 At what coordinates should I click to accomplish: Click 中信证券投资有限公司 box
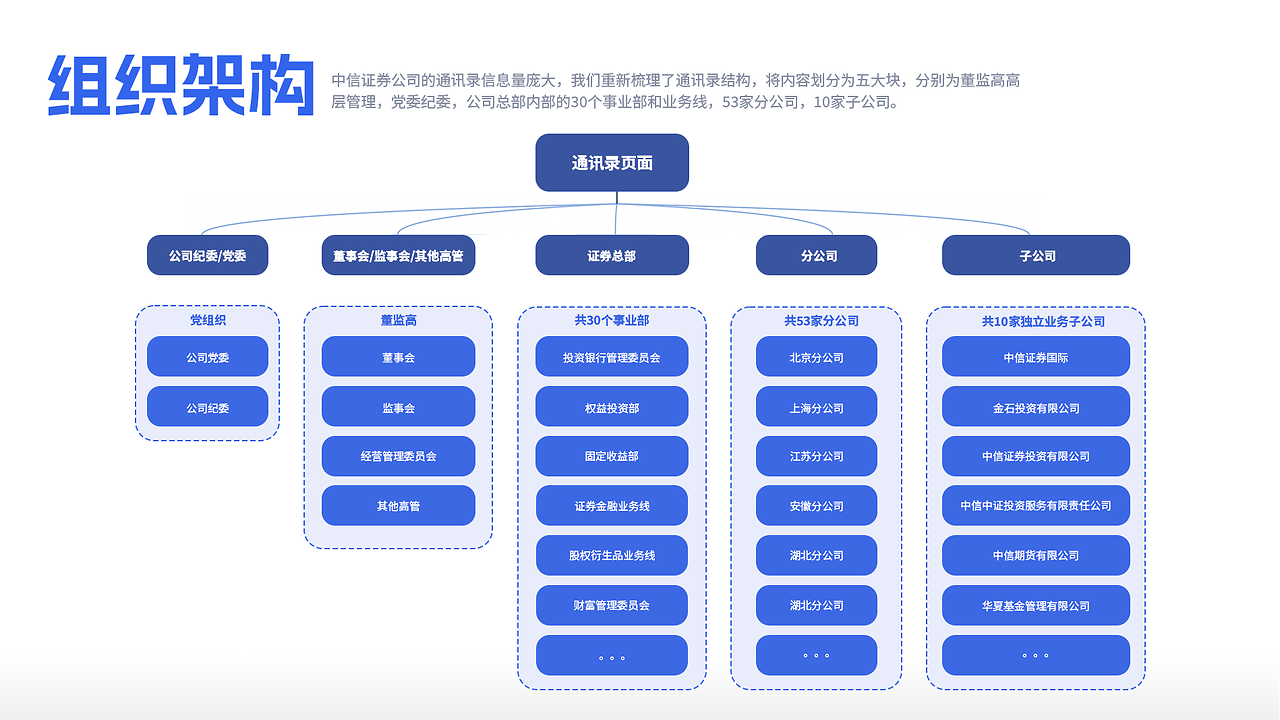[1036, 456]
